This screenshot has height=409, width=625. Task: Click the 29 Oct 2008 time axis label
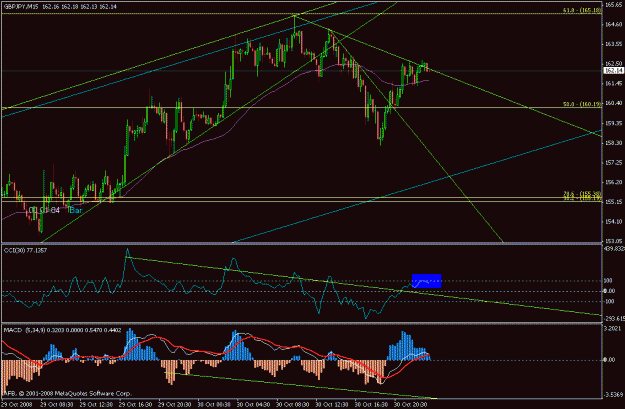pyautogui.click(x=15, y=405)
